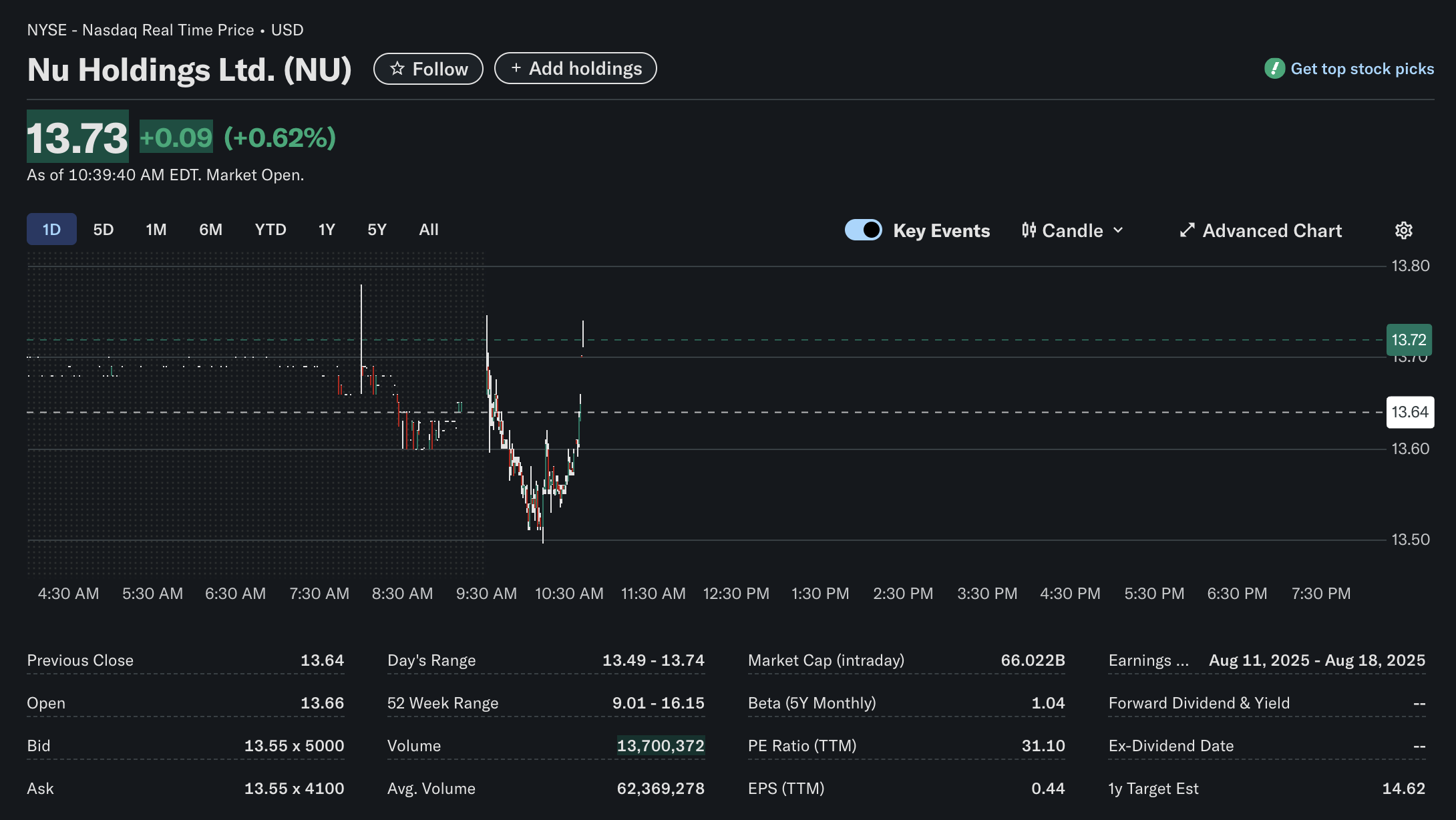Show All-time chart range

(x=429, y=230)
